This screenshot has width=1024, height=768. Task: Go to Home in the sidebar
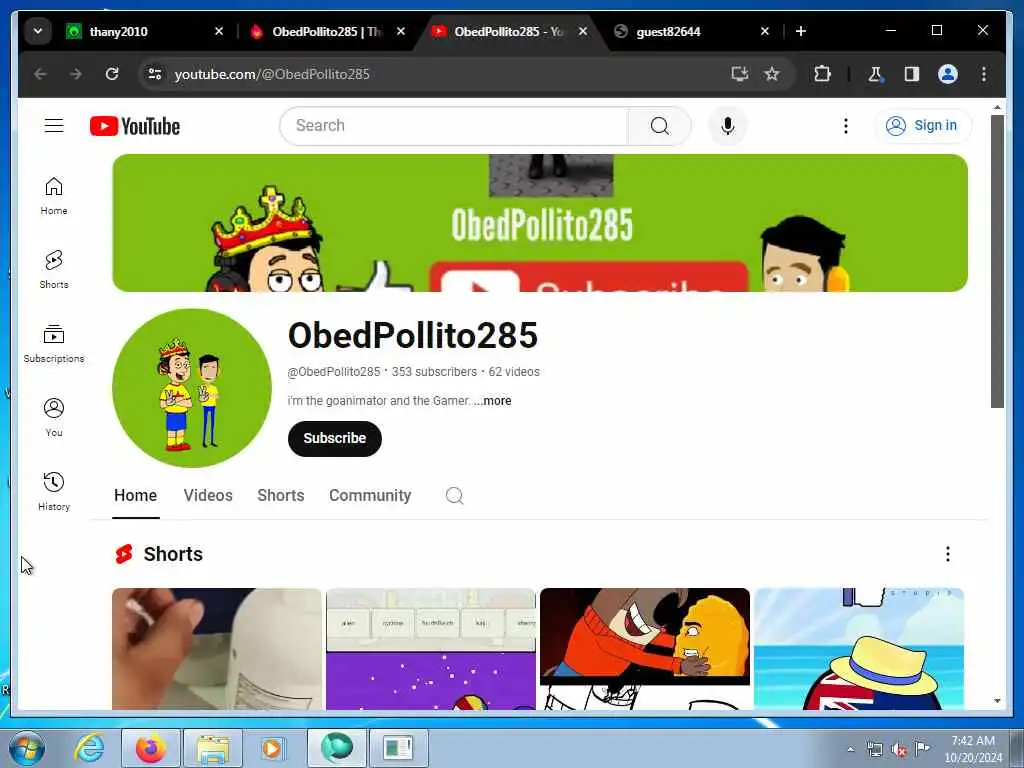click(54, 195)
